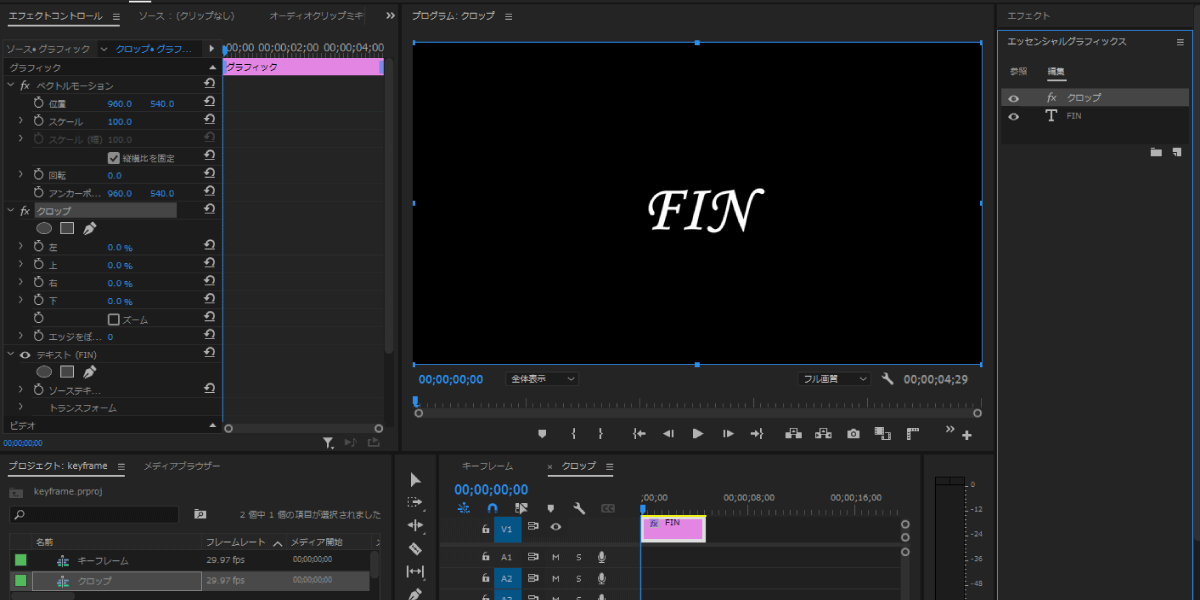Solo audio track A2
Screen dimensions: 1200x600
(x=578, y=578)
